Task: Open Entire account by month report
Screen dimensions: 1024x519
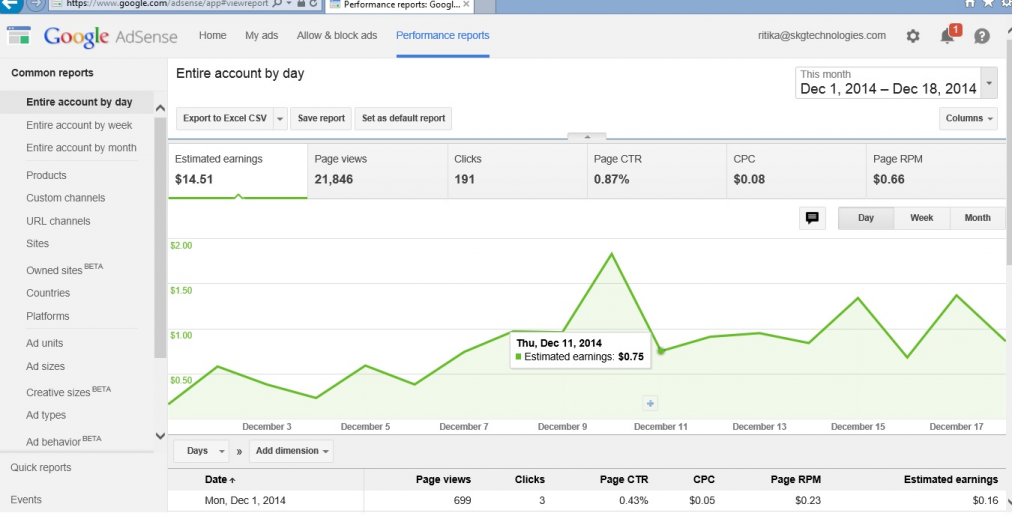Action: click(x=81, y=148)
